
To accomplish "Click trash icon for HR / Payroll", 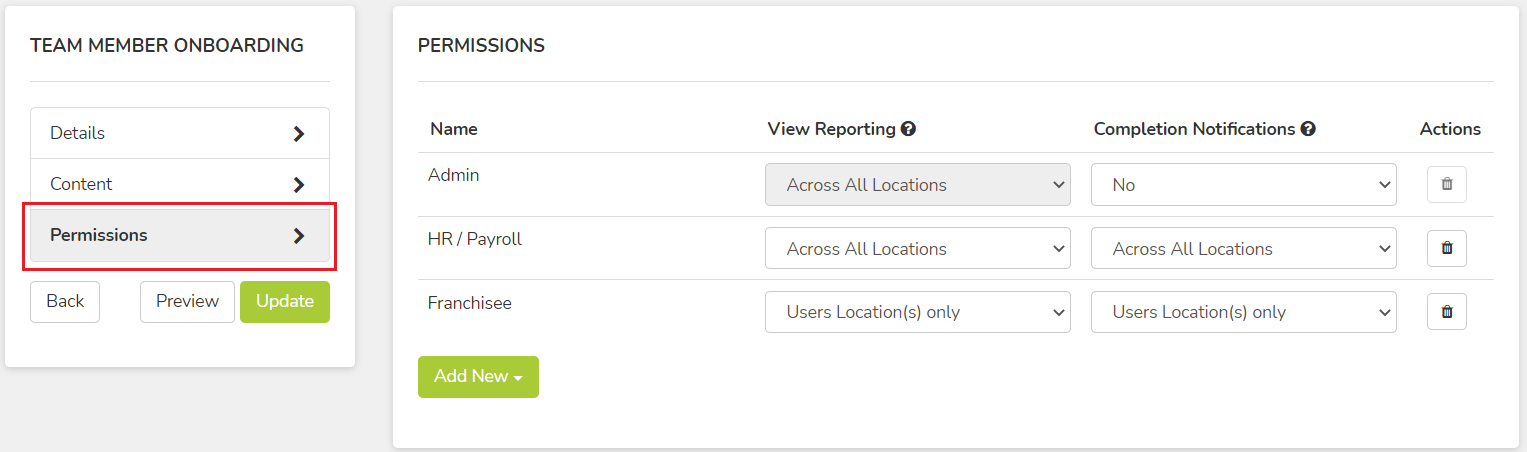I will click(x=1446, y=248).
